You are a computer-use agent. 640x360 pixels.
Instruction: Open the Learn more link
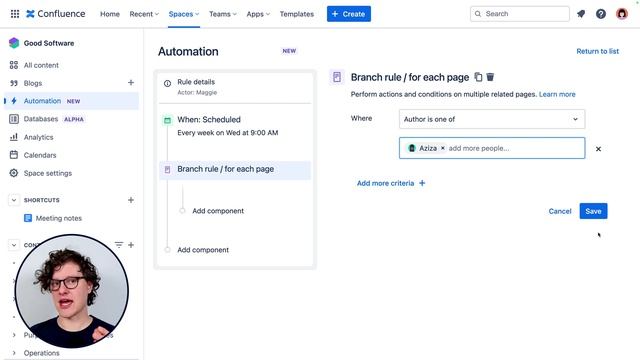pyautogui.click(x=557, y=94)
